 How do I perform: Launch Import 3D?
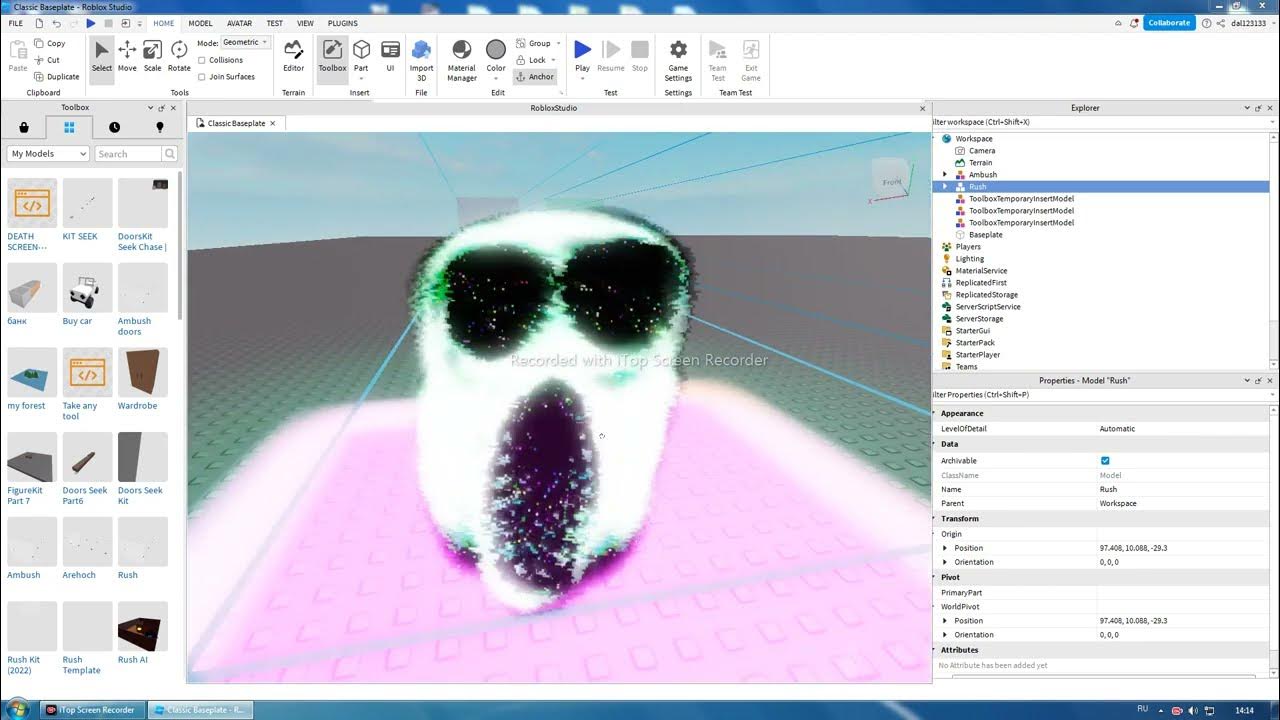pyautogui.click(x=421, y=60)
